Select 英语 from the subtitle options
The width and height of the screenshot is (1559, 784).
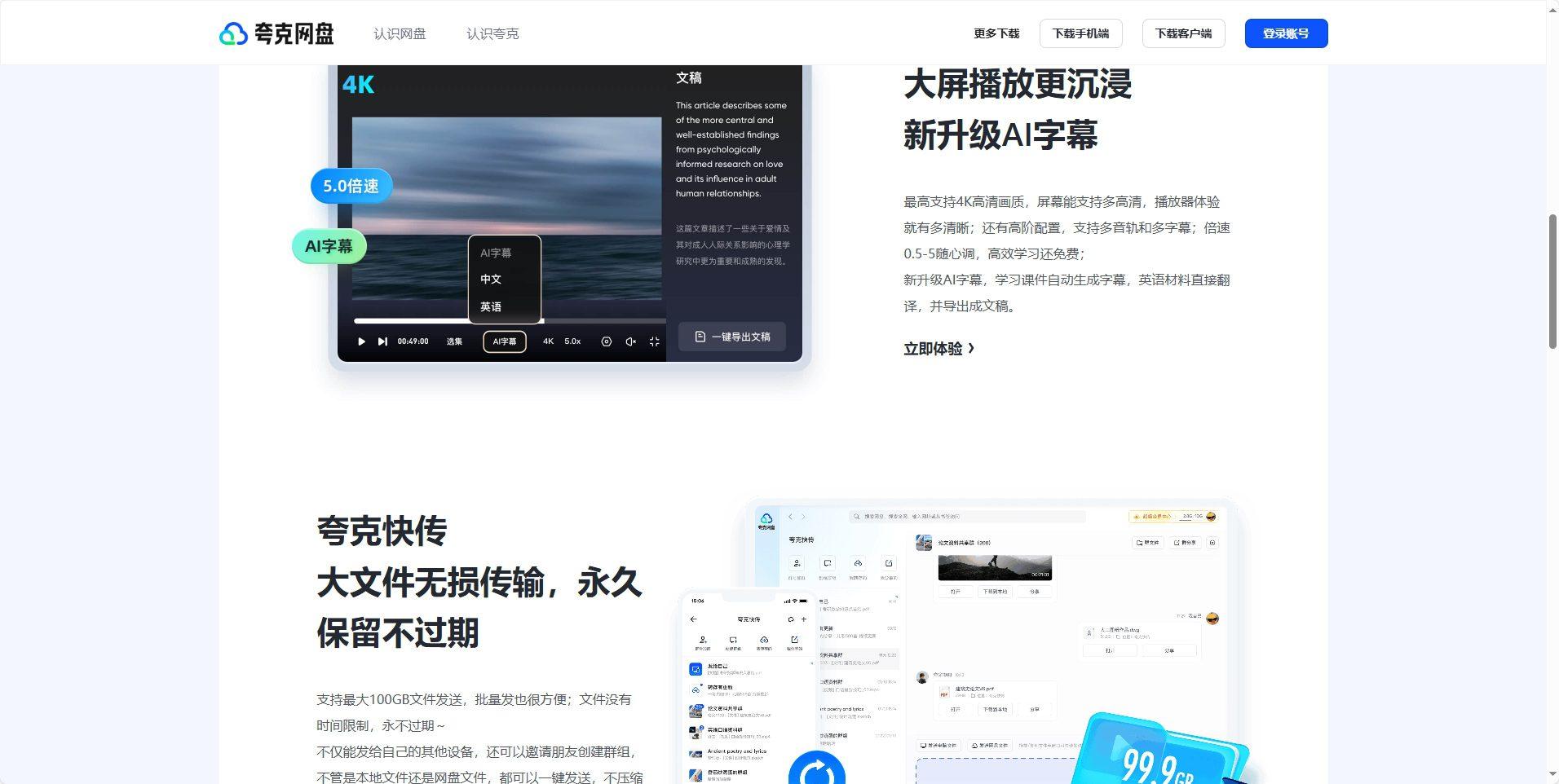[492, 306]
